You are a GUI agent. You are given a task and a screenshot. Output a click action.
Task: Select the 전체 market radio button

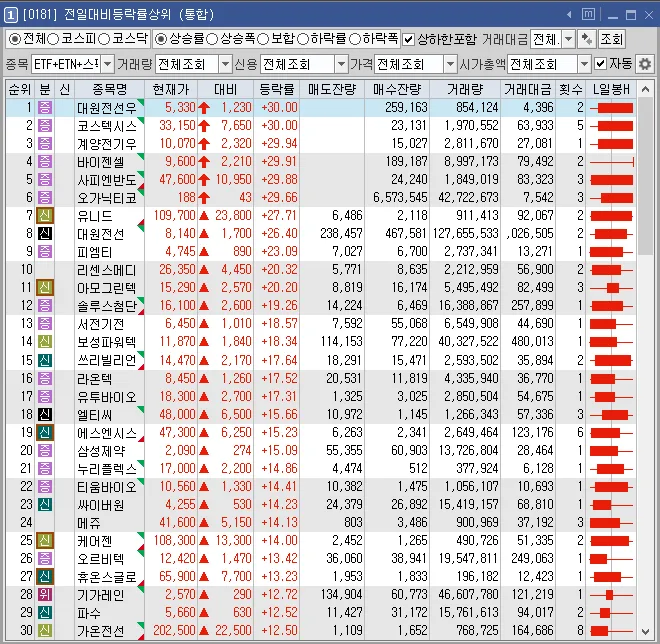[x=15, y=39]
